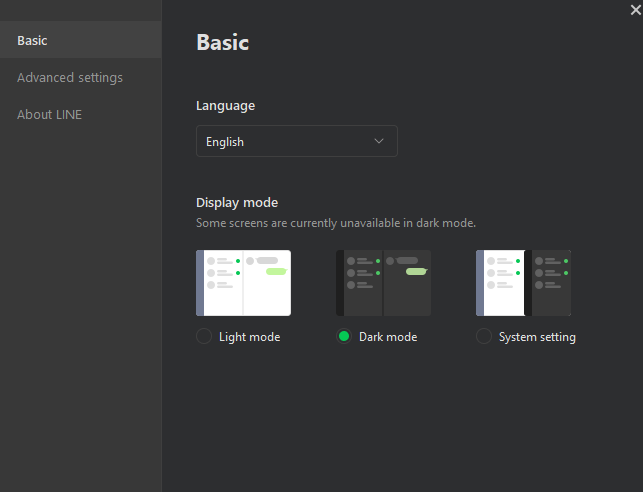The width and height of the screenshot is (643, 492).
Task: Click the Dark mode preview thumbnail
Action: [x=383, y=283]
